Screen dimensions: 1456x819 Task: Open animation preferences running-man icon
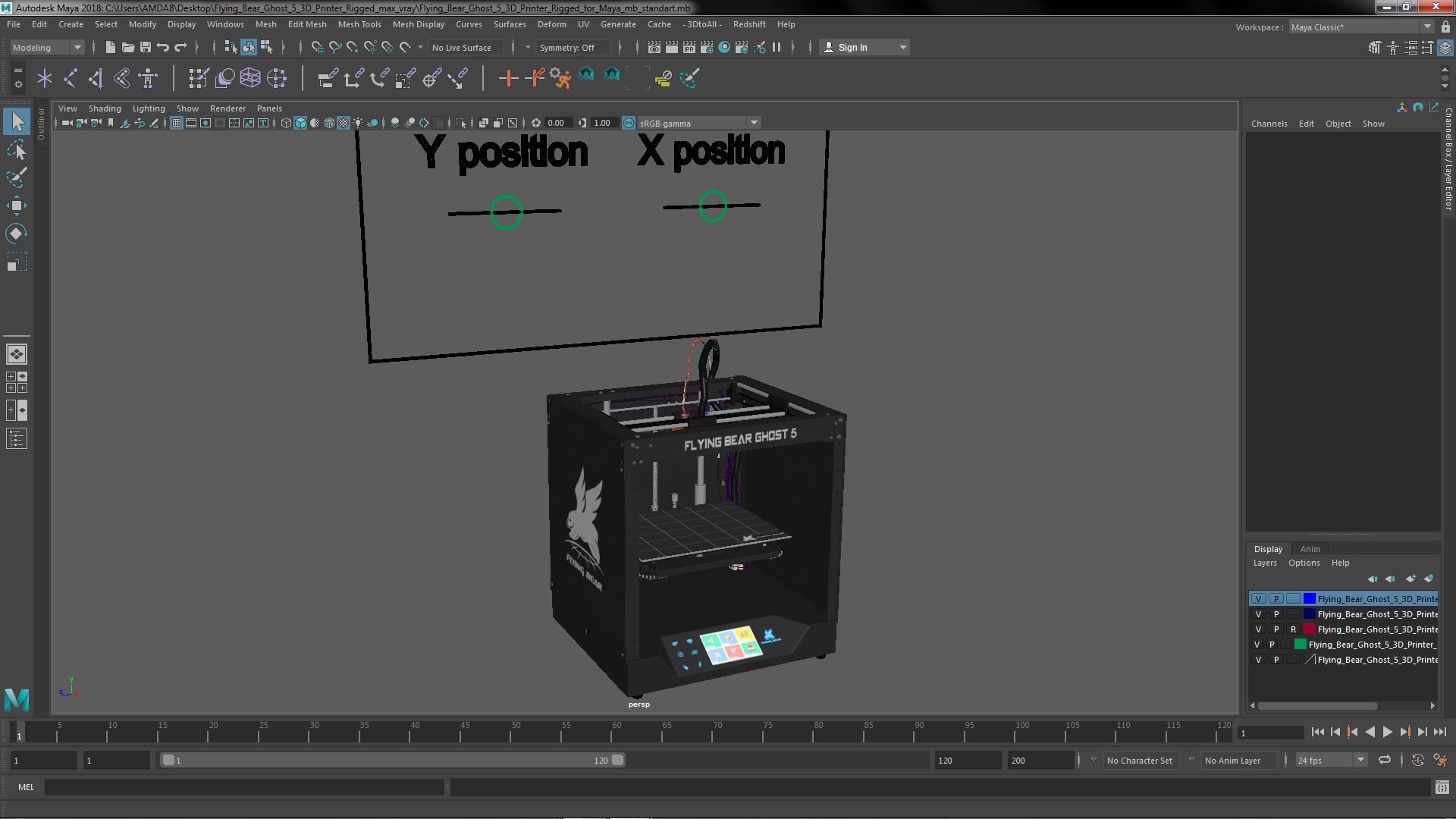tap(1441, 760)
